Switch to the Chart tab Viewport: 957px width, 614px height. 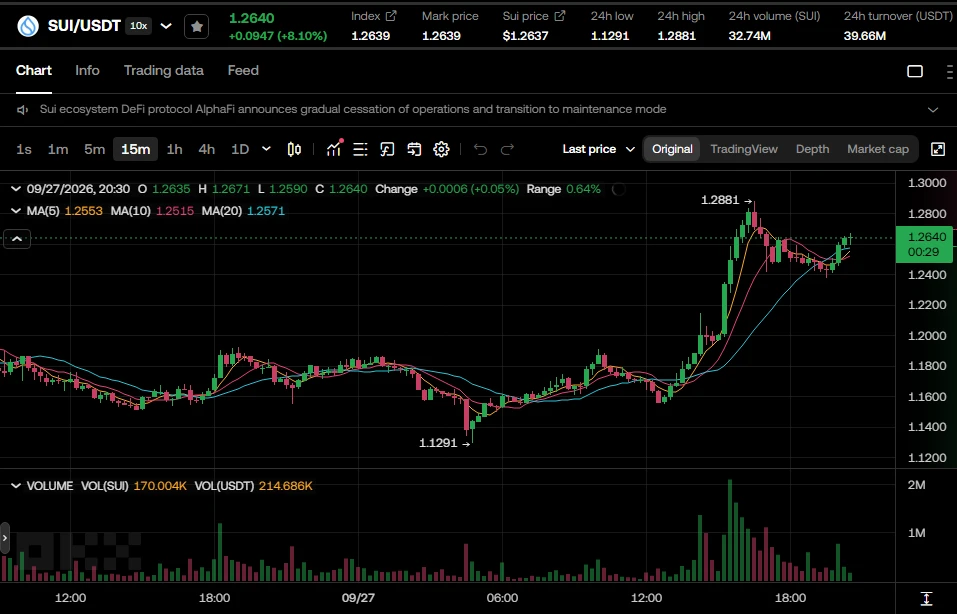pos(34,71)
